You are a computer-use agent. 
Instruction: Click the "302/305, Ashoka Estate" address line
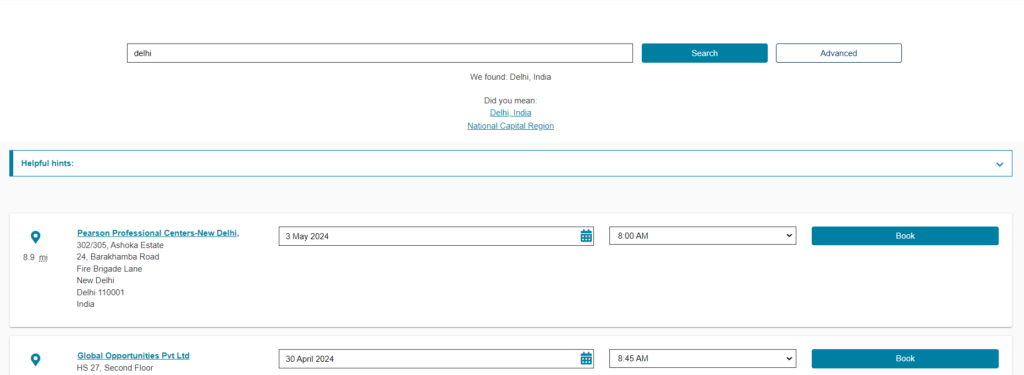pyautogui.click(x=120, y=245)
